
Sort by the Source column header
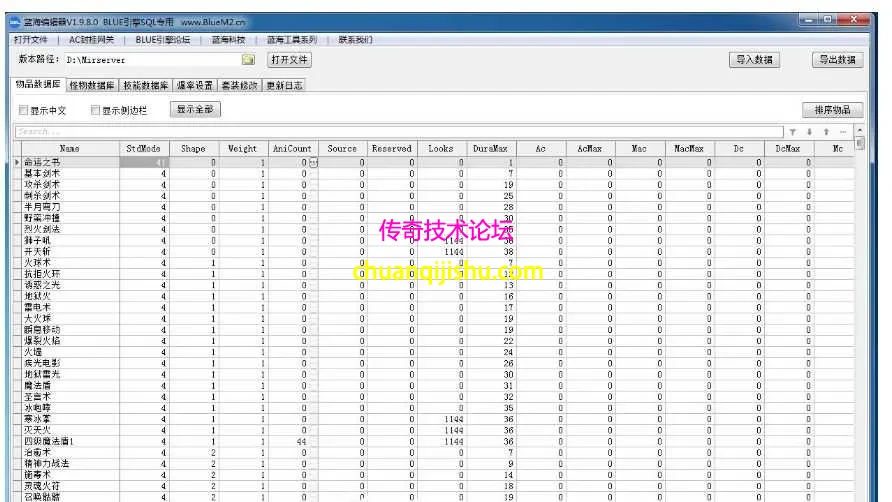342,149
